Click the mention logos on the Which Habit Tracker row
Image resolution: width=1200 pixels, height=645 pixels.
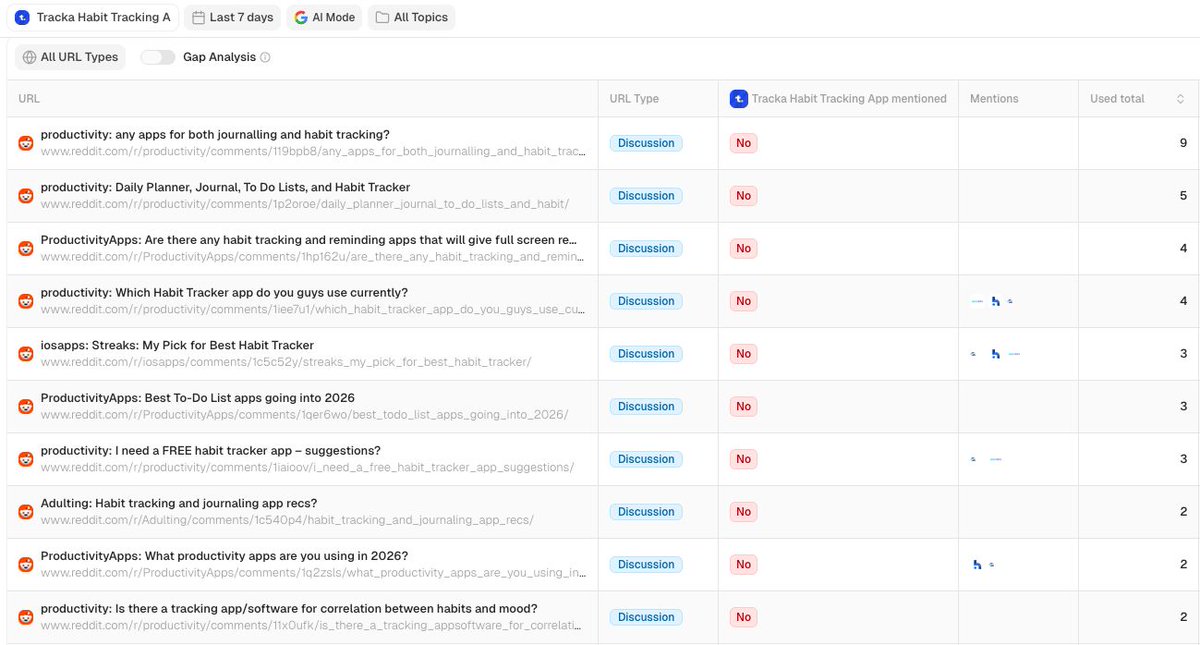point(992,301)
